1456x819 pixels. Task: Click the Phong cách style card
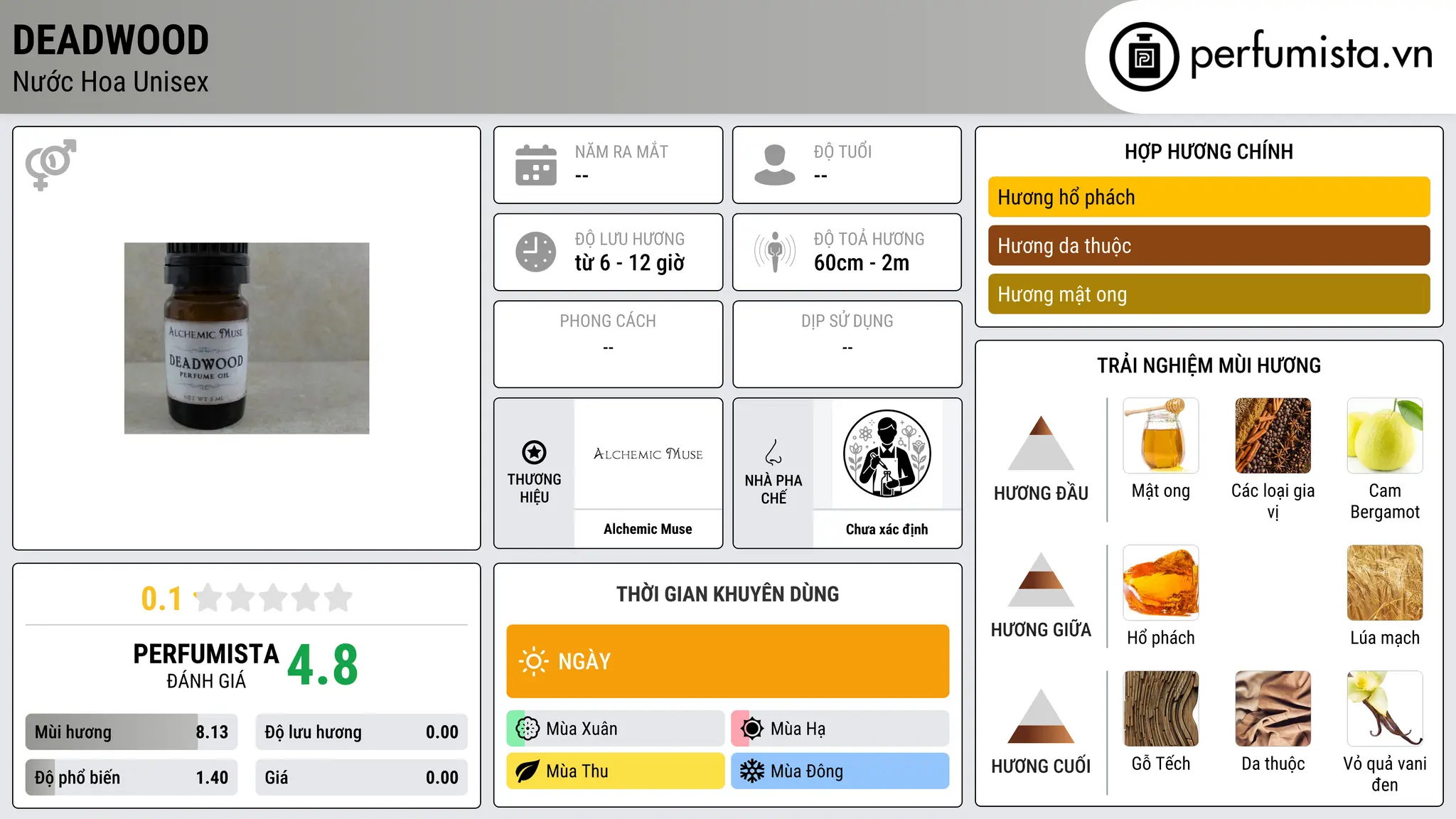click(x=608, y=344)
